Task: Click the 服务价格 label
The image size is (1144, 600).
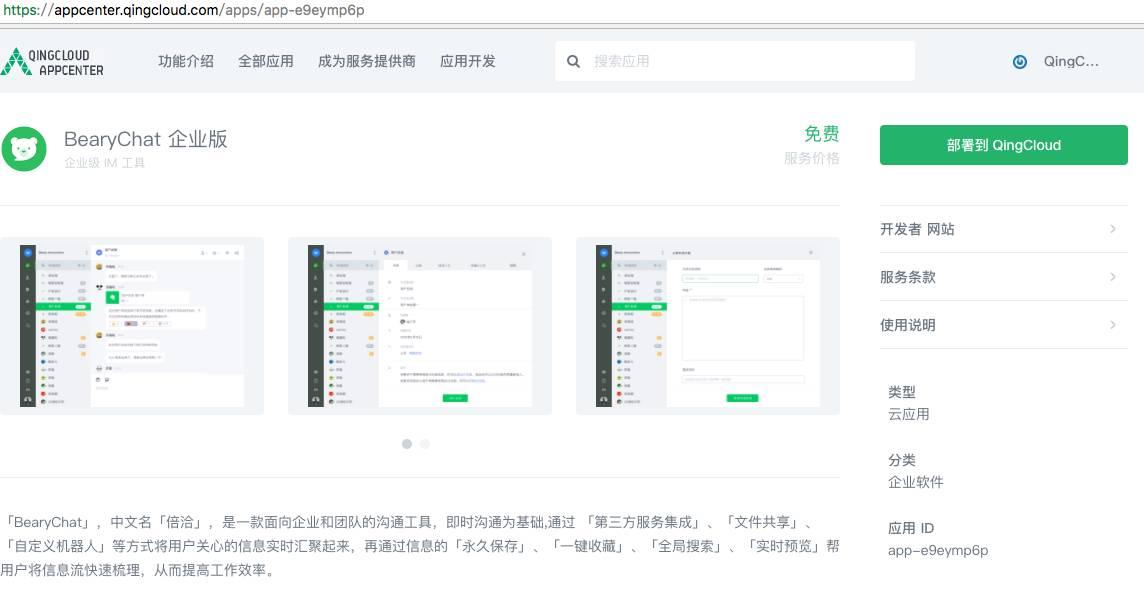Action: click(812, 158)
